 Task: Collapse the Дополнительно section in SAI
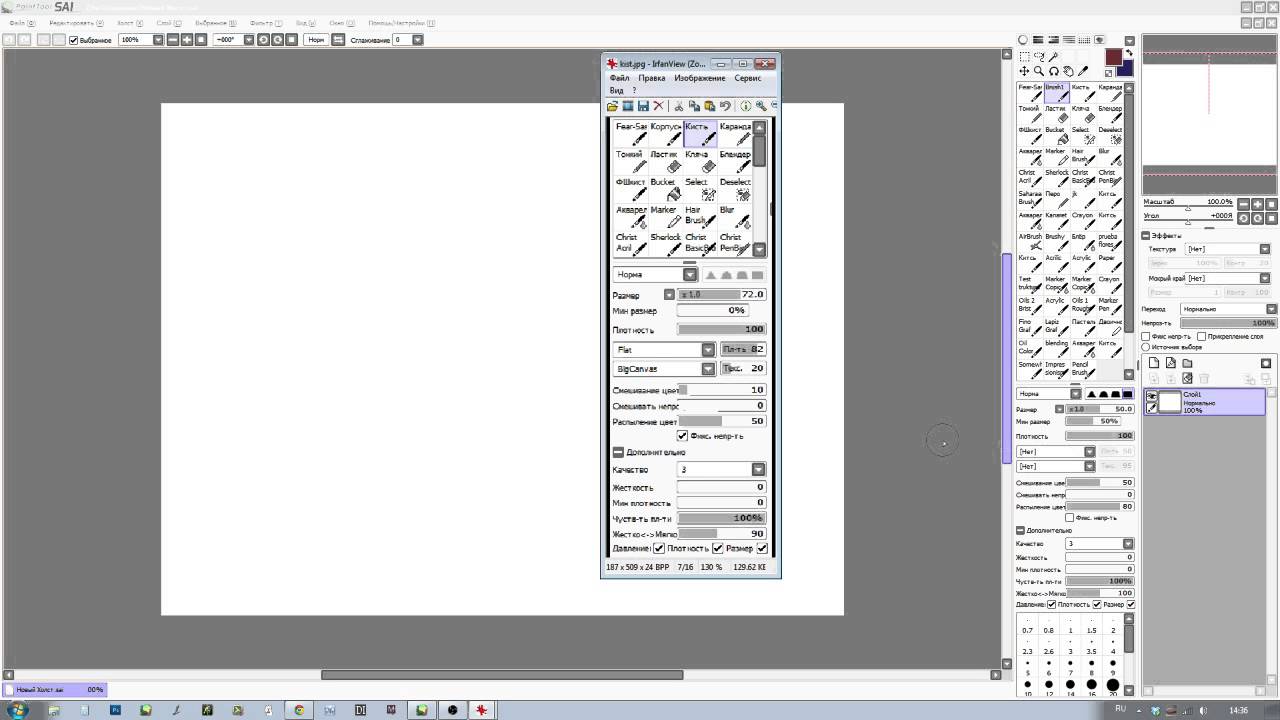pos(1021,530)
